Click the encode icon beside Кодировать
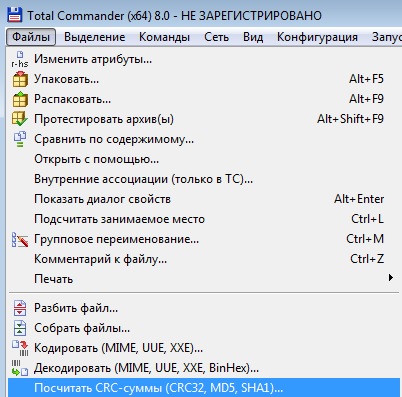The width and height of the screenshot is (402, 397). coord(20,348)
